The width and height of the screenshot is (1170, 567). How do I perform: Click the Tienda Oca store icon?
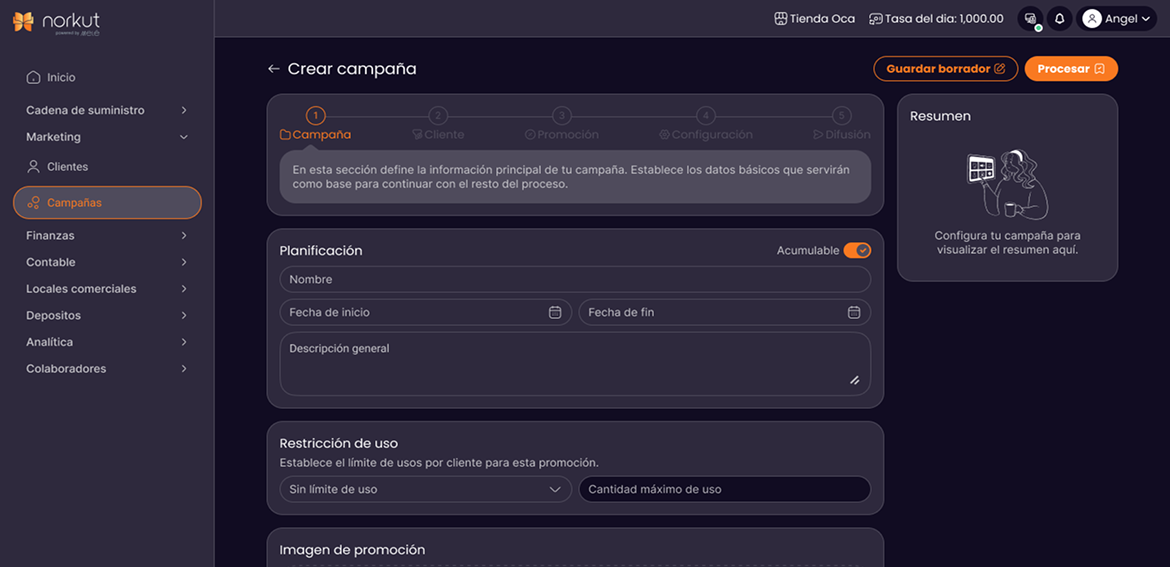point(780,19)
